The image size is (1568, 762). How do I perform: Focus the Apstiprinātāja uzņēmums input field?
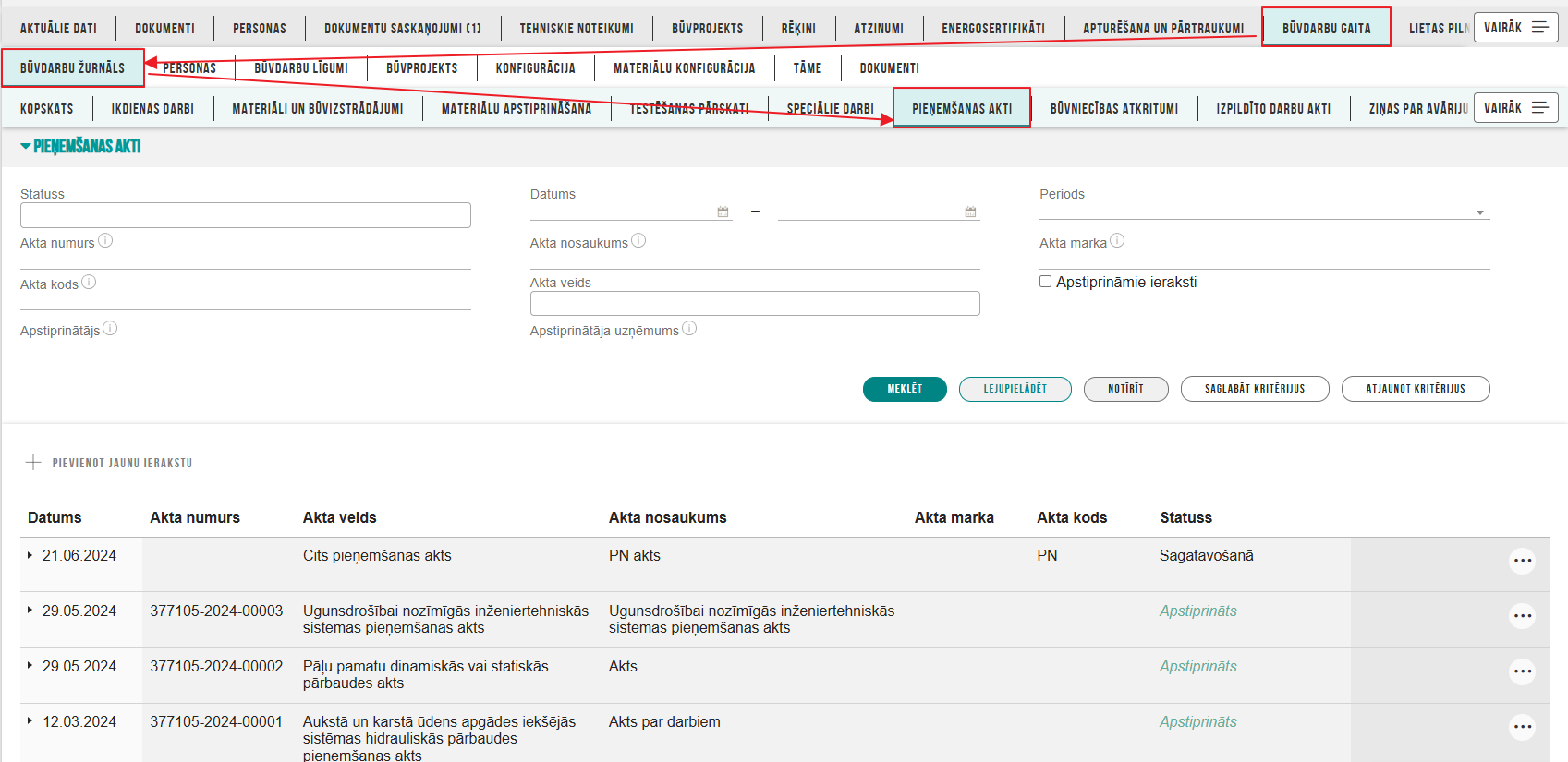click(755, 347)
